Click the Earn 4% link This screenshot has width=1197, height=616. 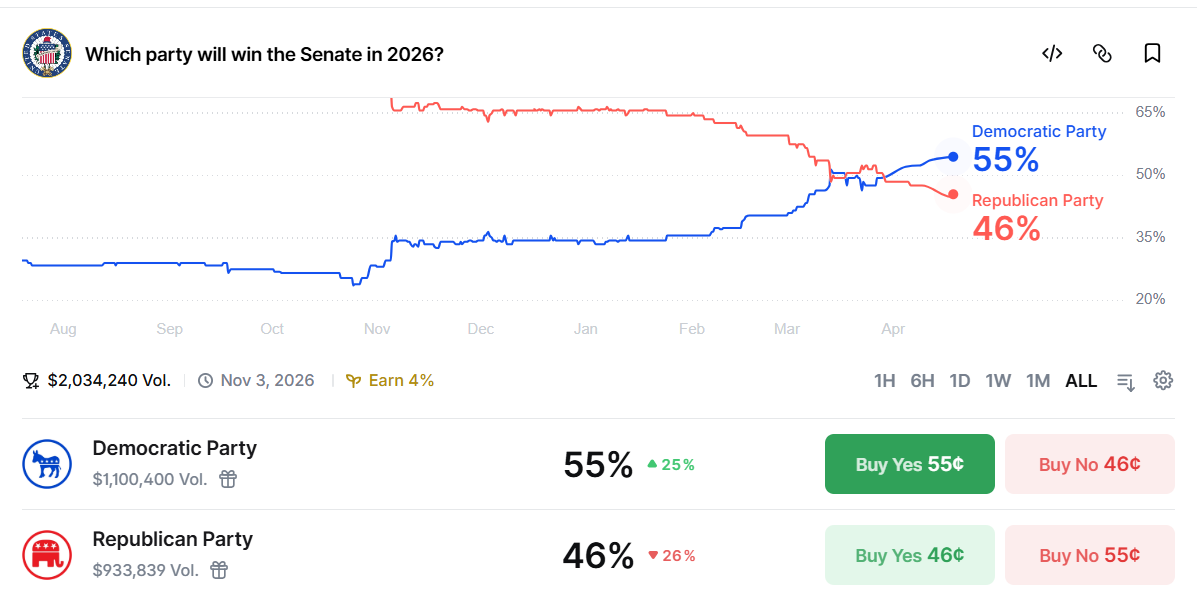[x=389, y=380]
